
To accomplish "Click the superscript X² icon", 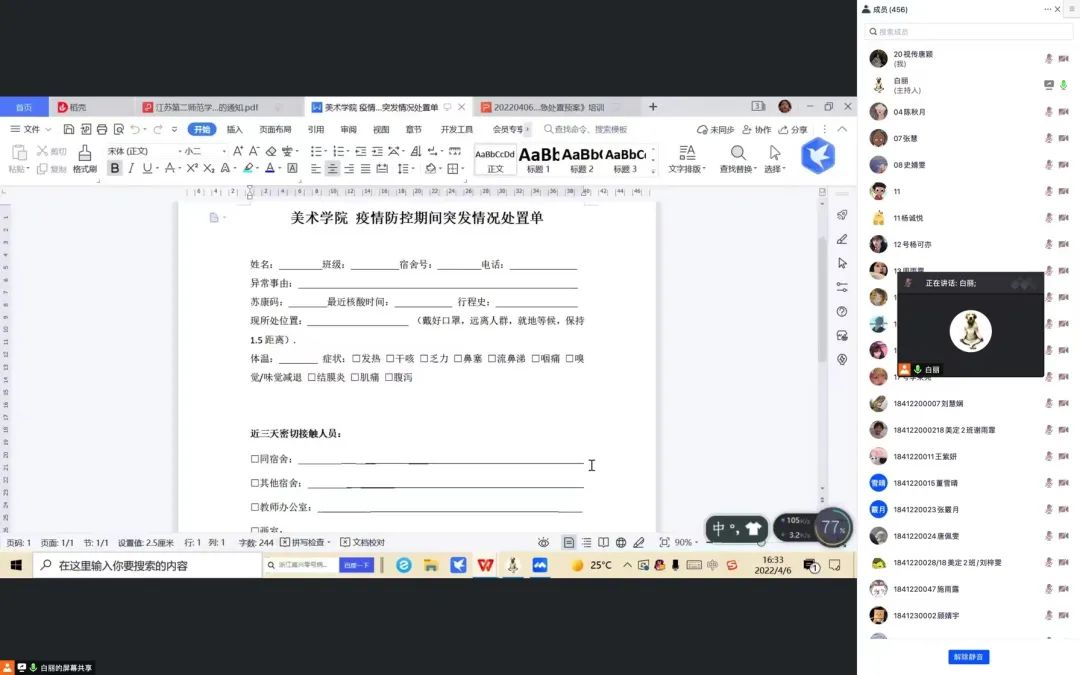I will tap(192, 169).
